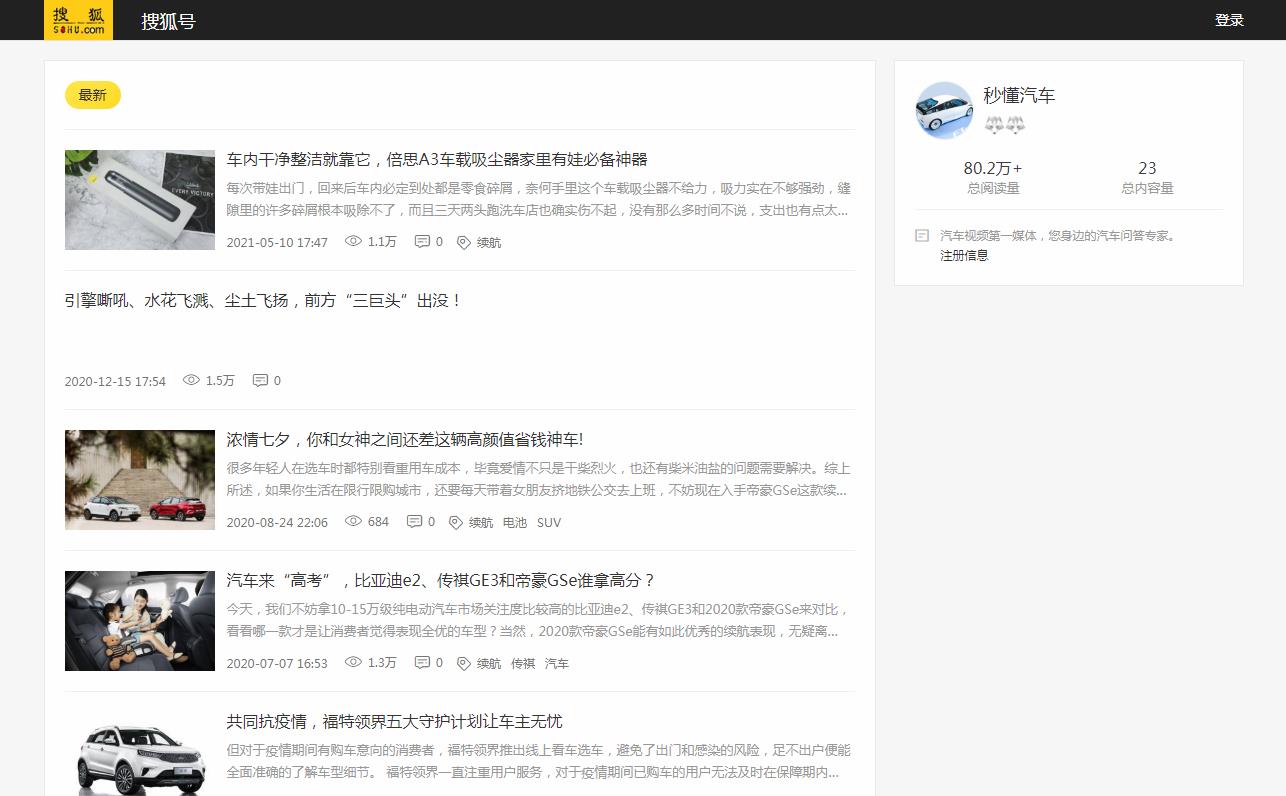Click view-count eye icon showing 1.1万

click(x=353, y=241)
